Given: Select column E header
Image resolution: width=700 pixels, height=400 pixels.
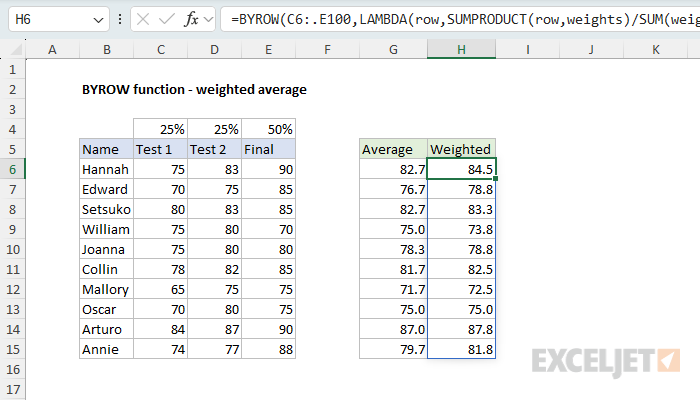Looking at the screenshot, I should click(x=269, y=50).
